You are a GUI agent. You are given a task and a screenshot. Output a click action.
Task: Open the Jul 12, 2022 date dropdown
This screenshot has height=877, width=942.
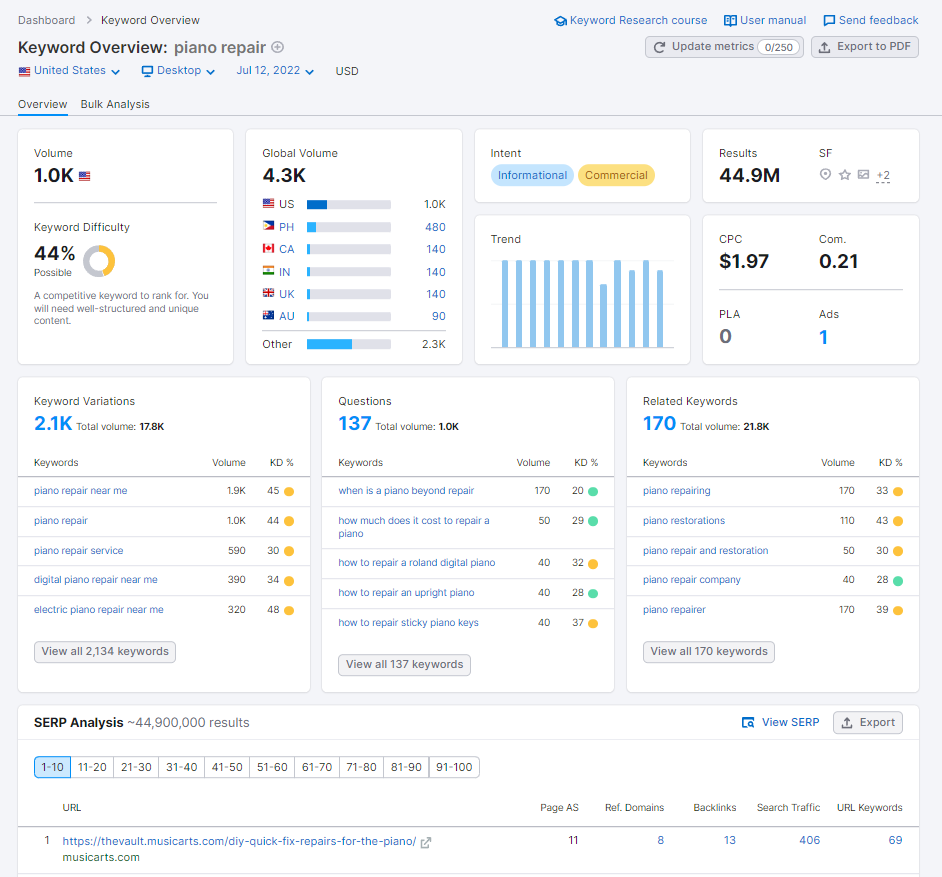click(x=275, y=71)
